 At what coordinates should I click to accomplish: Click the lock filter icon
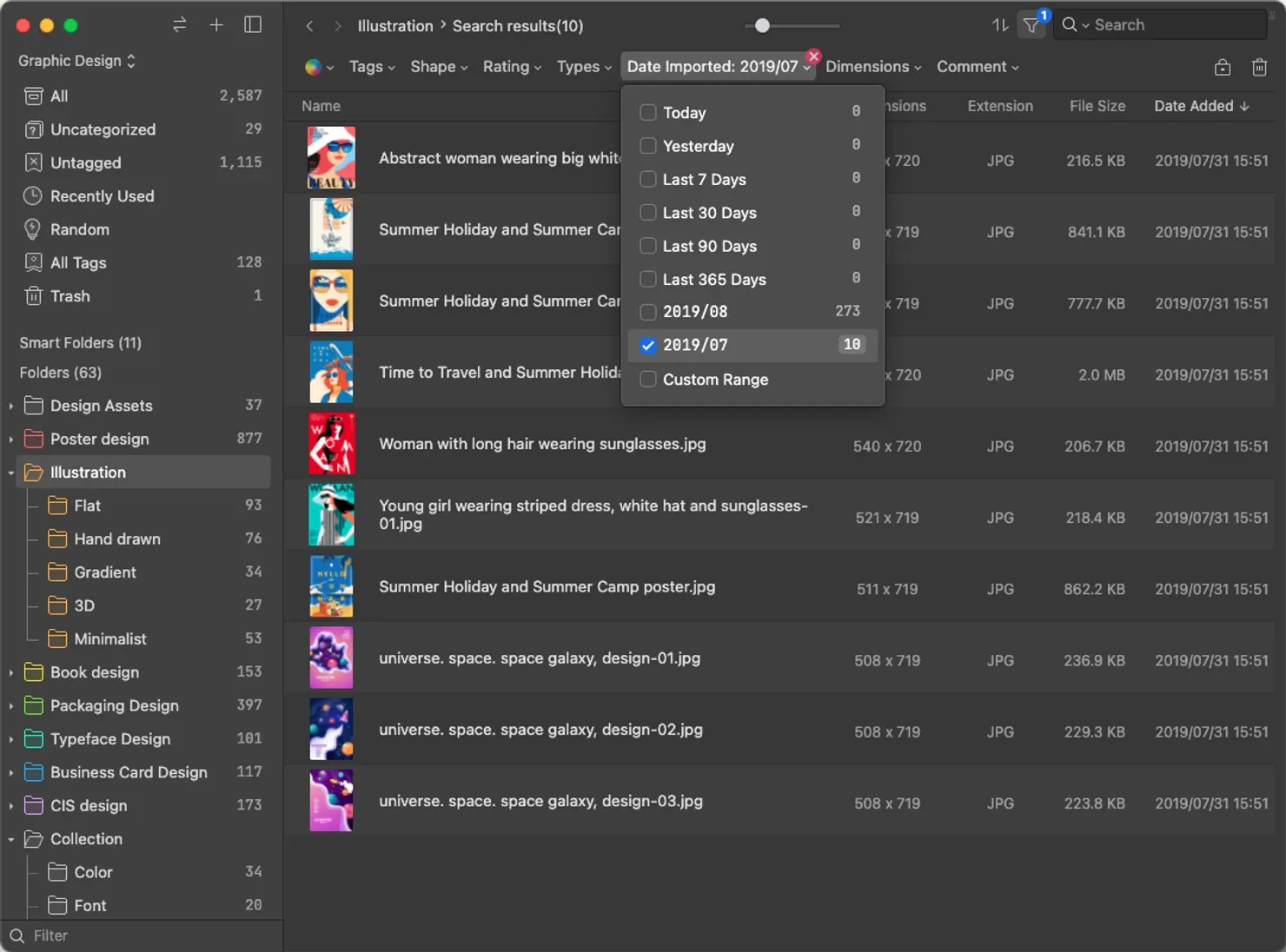[1223, 67]
